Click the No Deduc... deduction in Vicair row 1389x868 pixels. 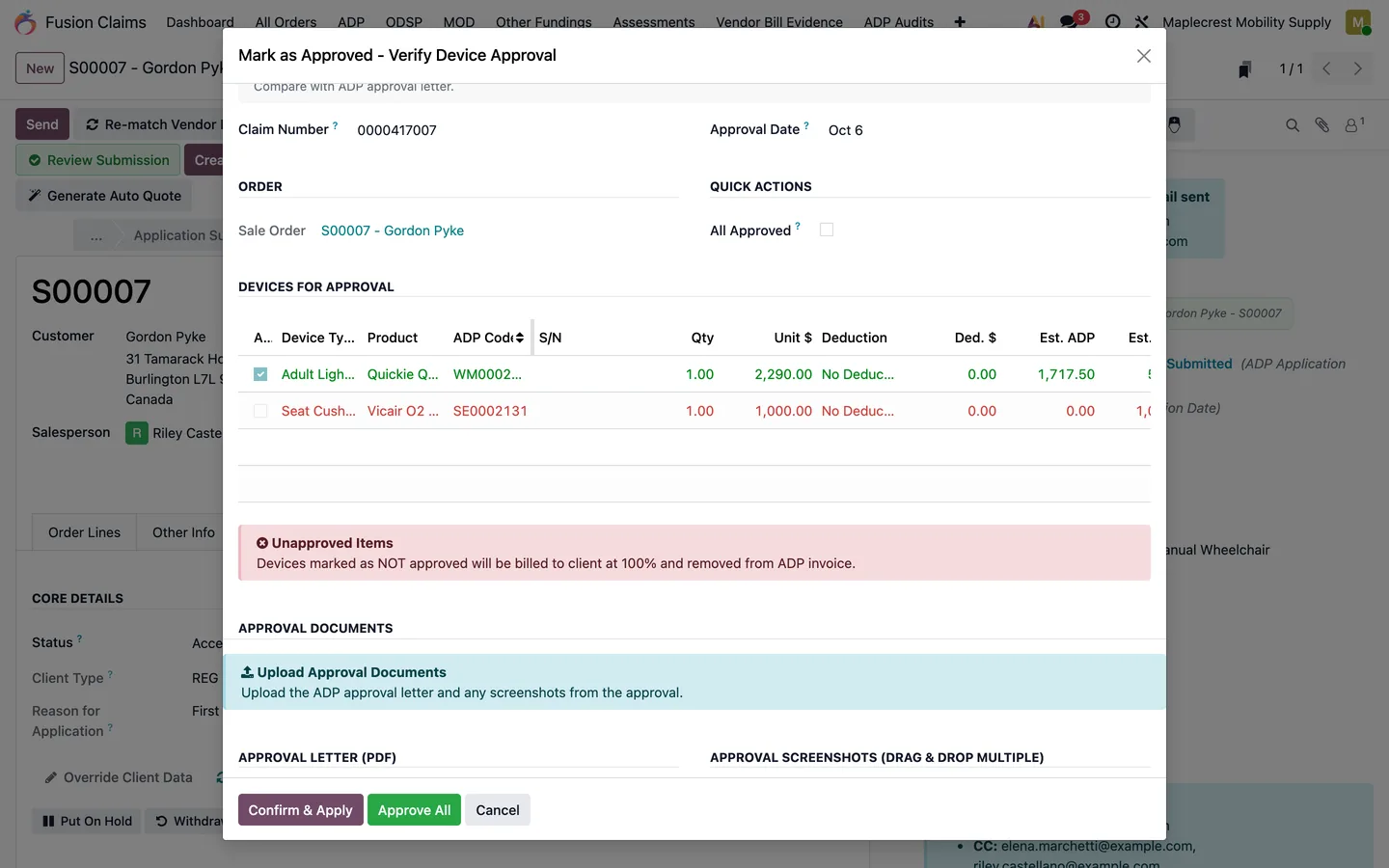[x=858, y=411]
